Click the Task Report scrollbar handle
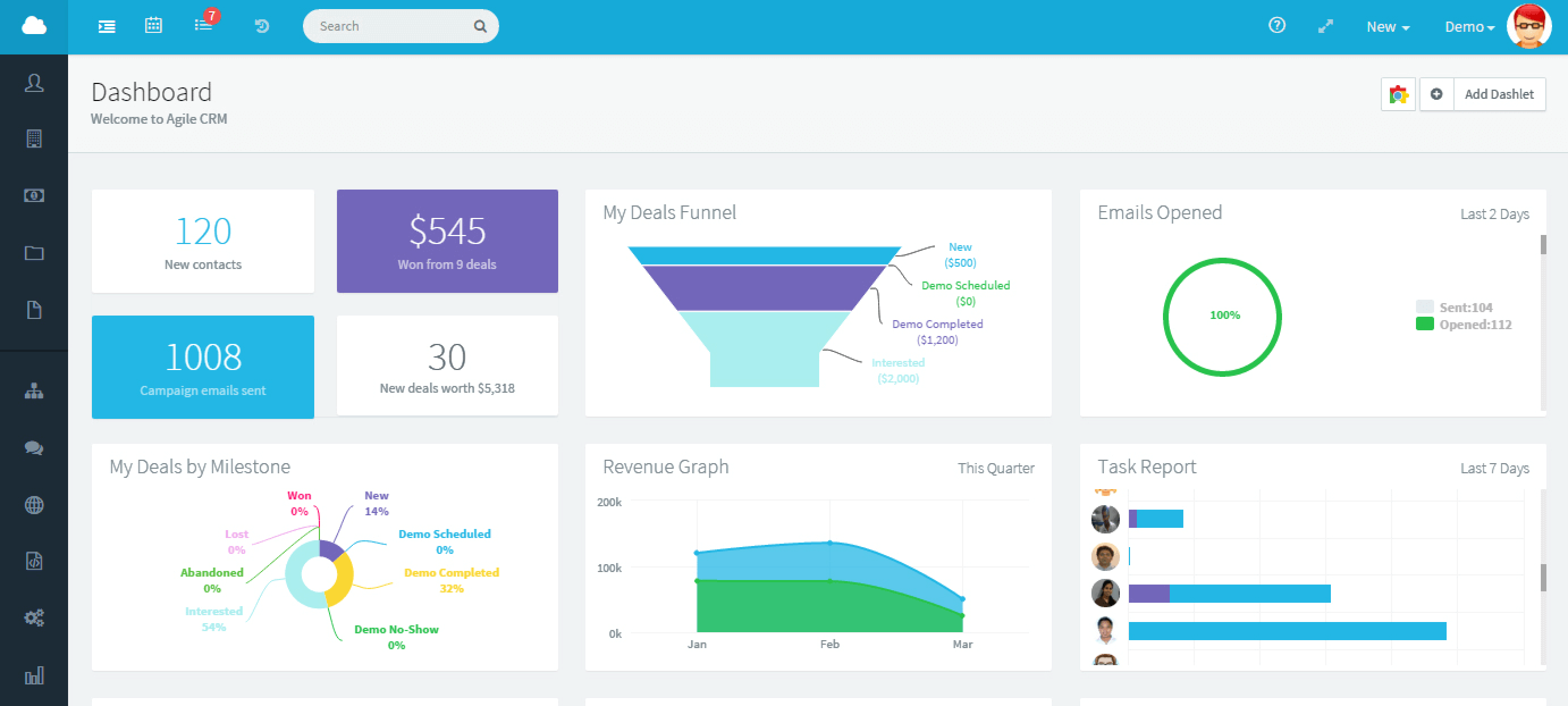1568x706 pixels. tap(1542, 577)
